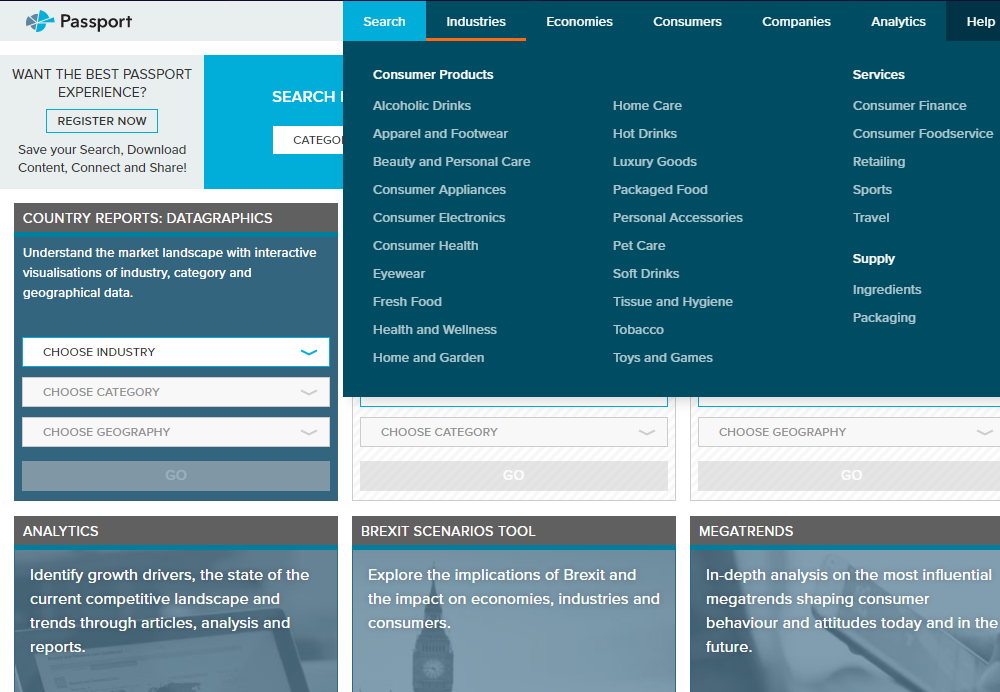Open the Economies menu tab
The height and width of the screenshot is (692, 1000).
pyautogui.click(x=579, y=21)
